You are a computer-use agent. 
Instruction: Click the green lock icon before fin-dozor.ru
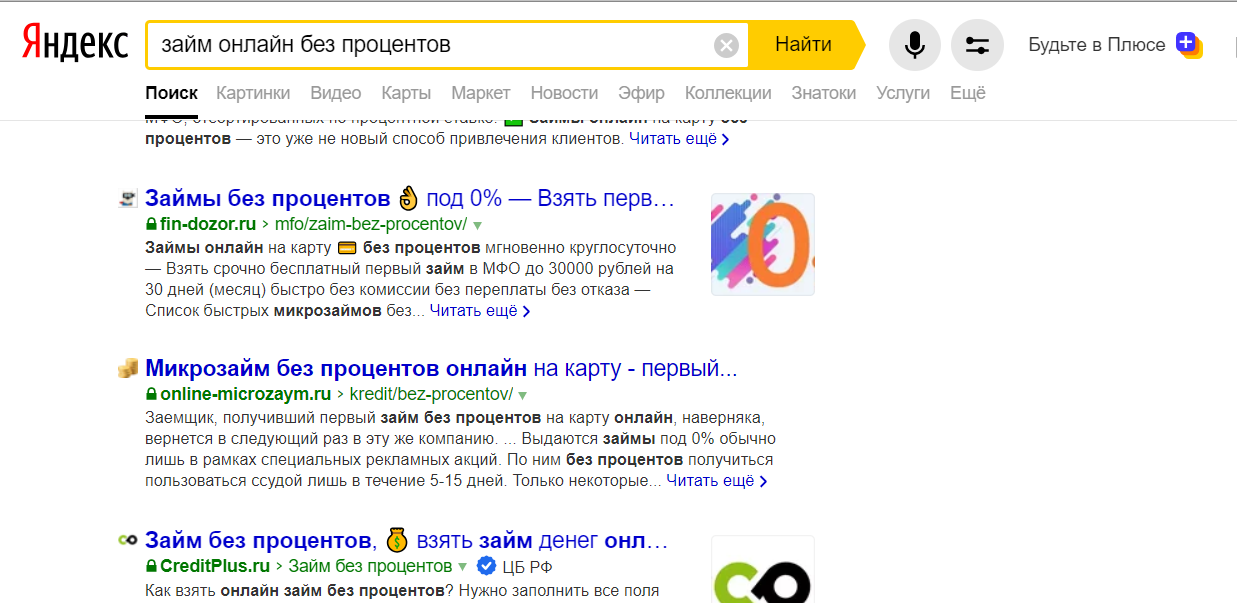[x=151, y=224]
